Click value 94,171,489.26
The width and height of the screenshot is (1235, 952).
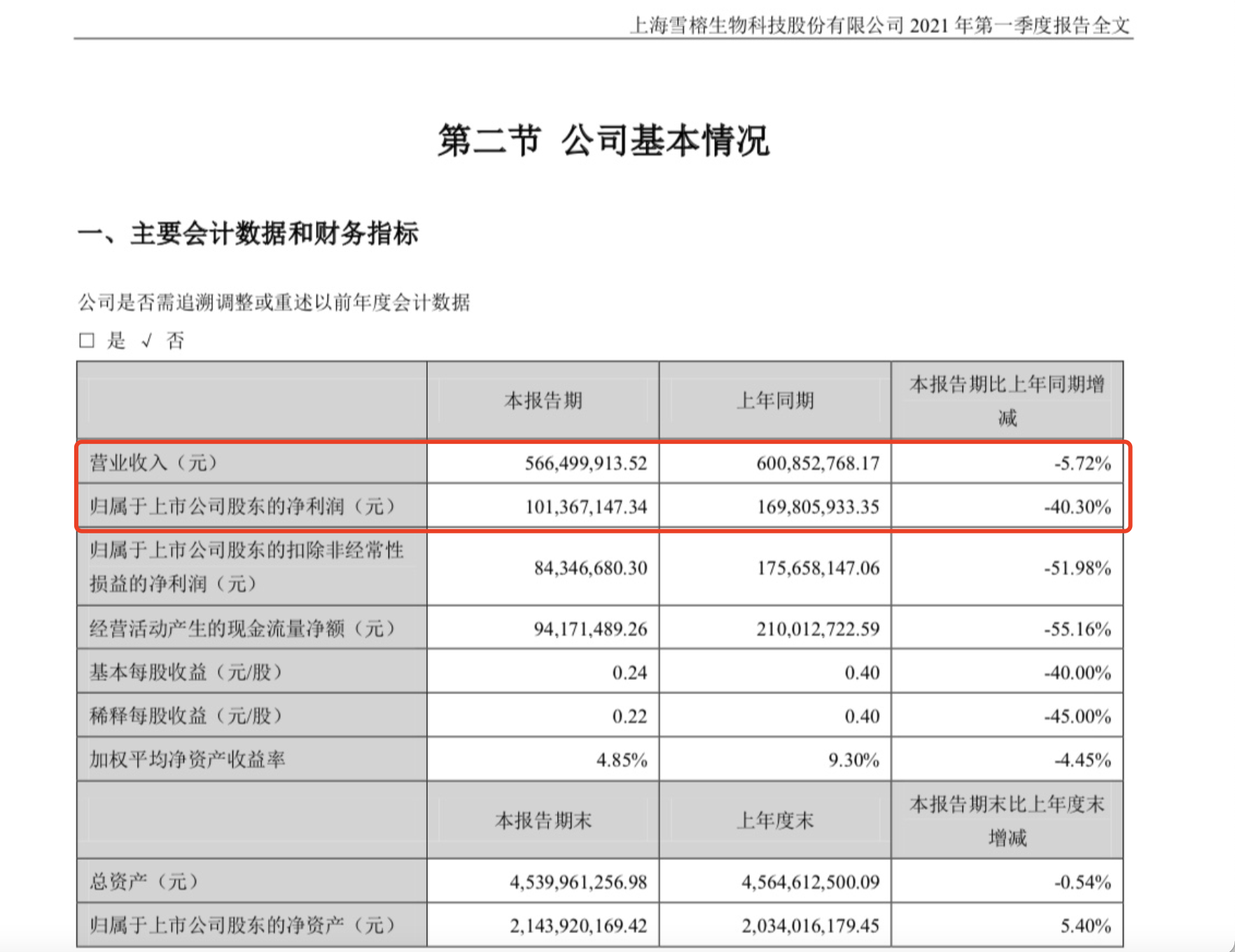591,629
